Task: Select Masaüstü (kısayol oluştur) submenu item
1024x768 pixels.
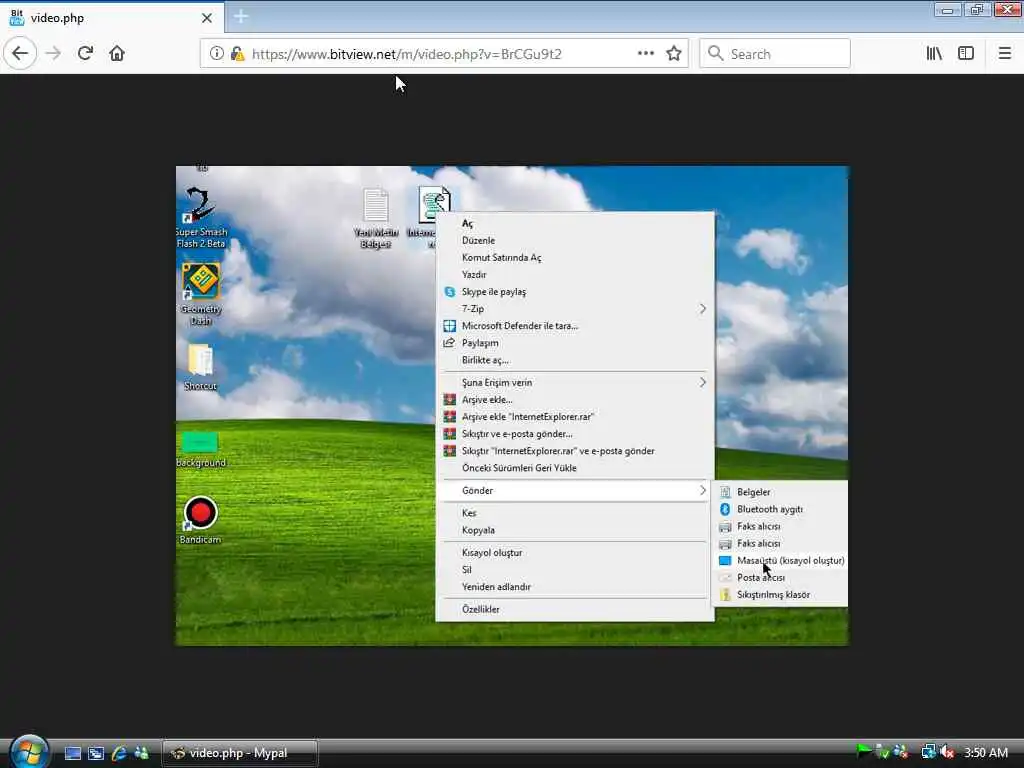Action: click(x=781, y=560)
